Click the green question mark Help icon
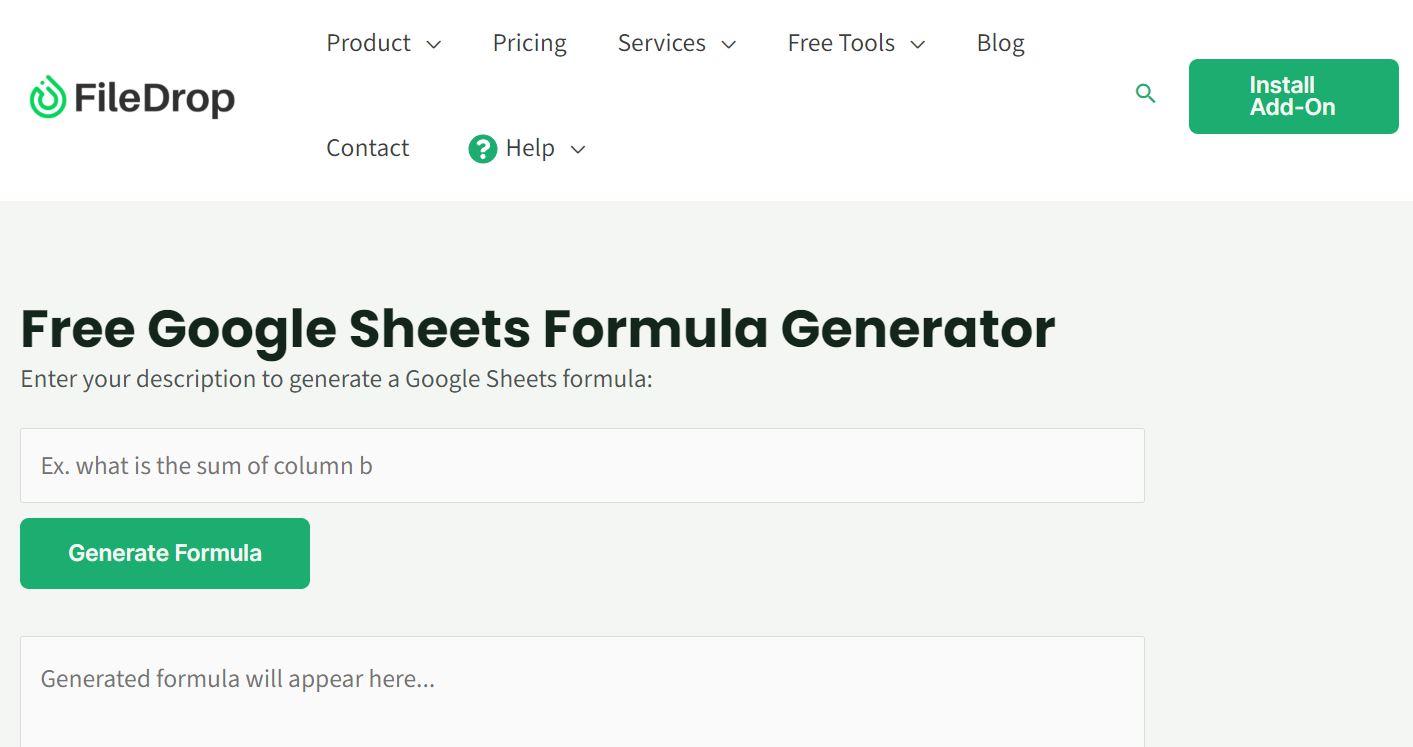Image resolution: width=1413 pixels, height=747 pixels. [x=483, y=149]
